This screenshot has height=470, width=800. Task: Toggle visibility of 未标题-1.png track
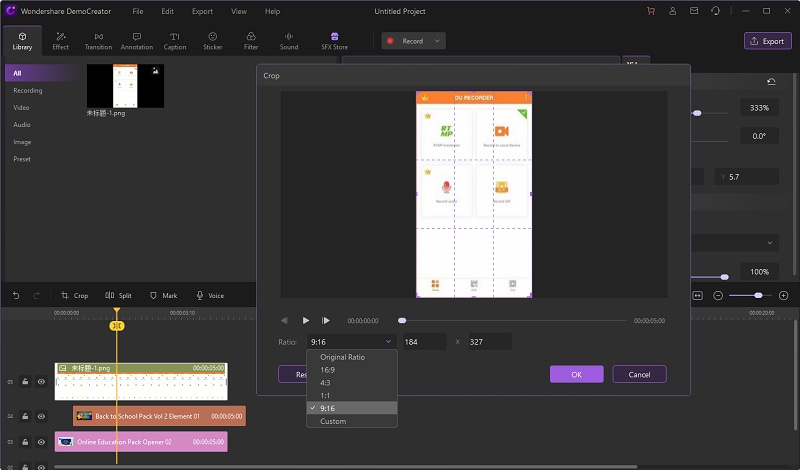[41, 382]
